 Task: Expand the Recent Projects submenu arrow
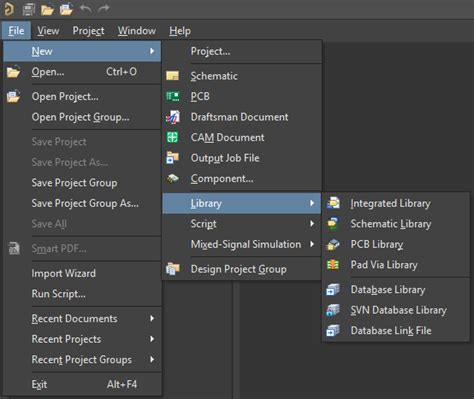152,339
